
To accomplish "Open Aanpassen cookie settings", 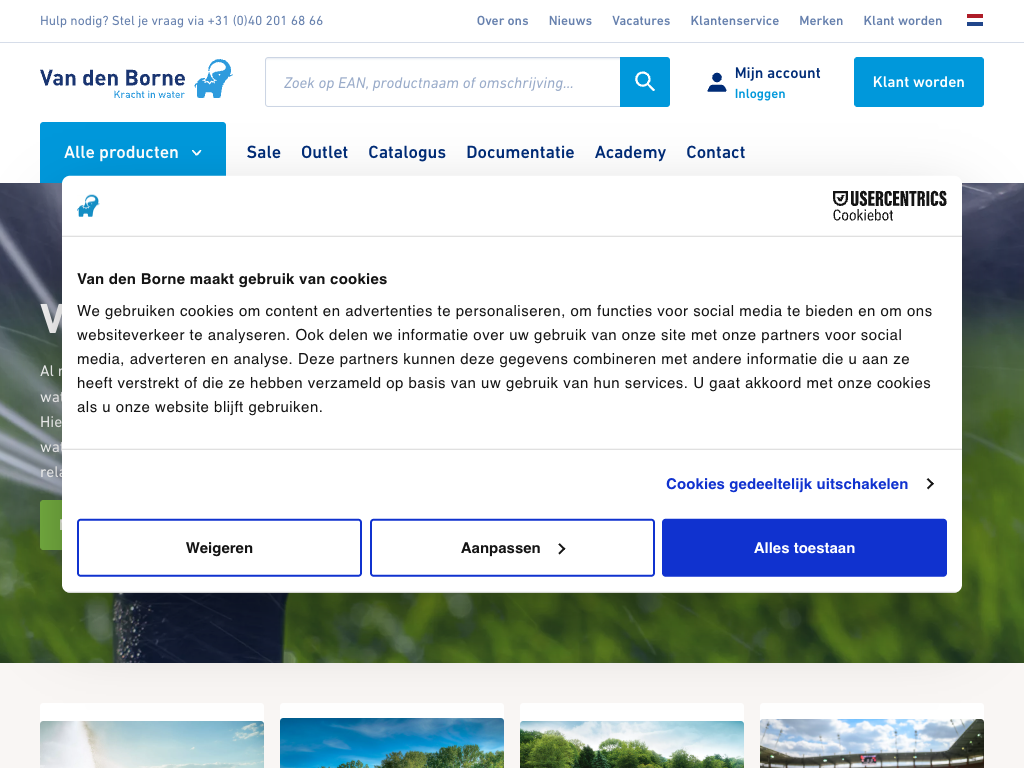I will point(512,548).
